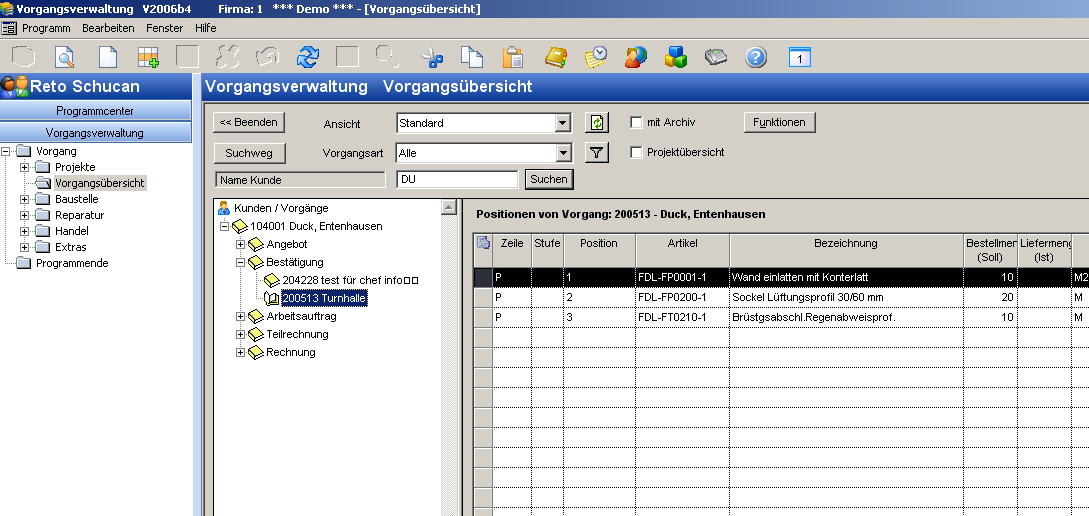Click the Bezeichnung column header
This screenshot has height=516, width=1089.
point(846,250)
